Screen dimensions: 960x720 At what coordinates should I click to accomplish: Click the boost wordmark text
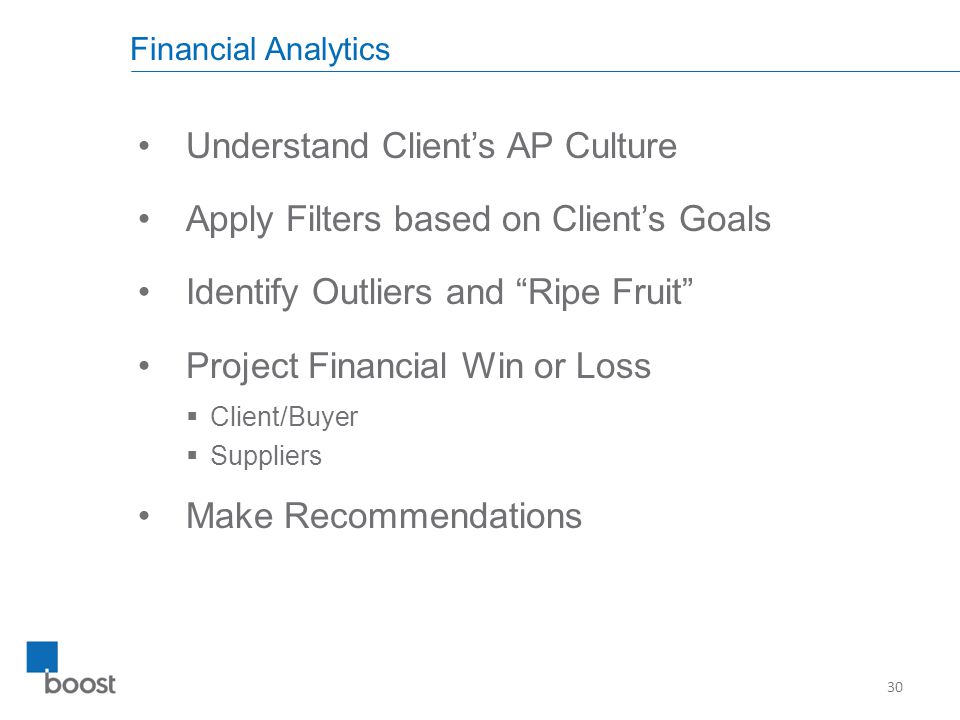80,683
